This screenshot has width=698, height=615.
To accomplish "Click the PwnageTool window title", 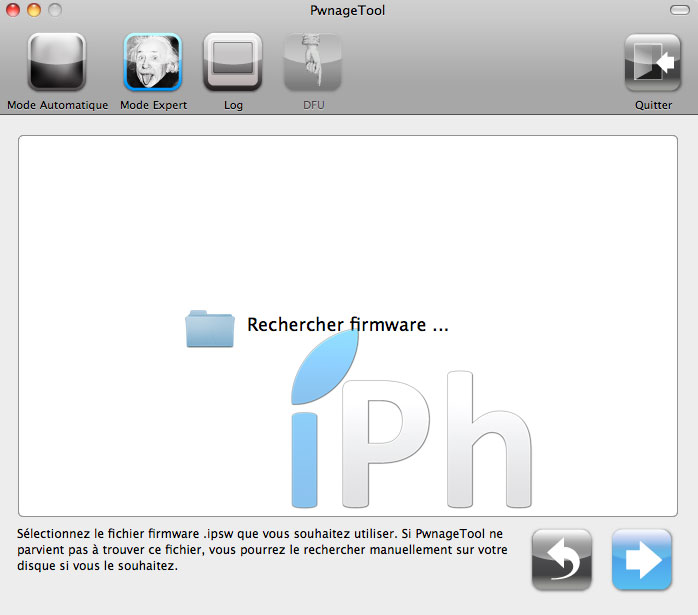I will tap(348, 10).
